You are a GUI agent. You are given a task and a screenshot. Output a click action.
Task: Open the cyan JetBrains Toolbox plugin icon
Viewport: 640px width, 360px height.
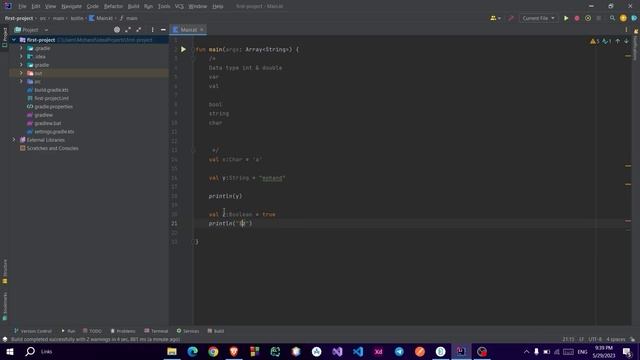[634, 18]
